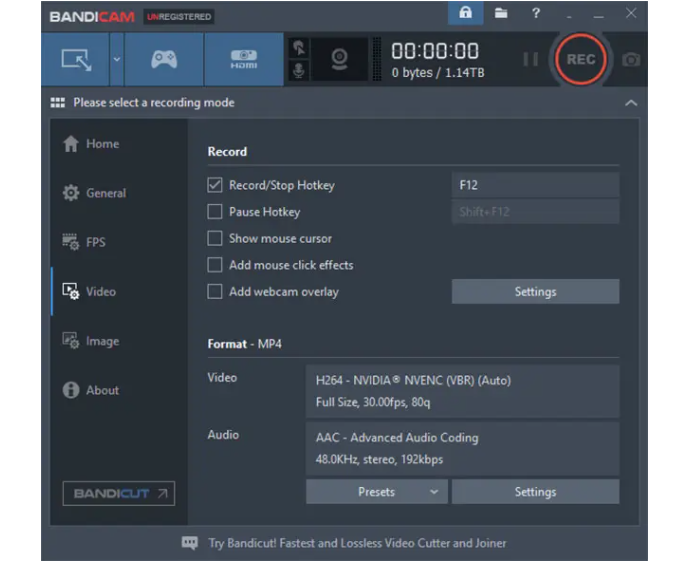
Task: Toggle webcam overlay icon in toolbar
Action: coord(339,59)
